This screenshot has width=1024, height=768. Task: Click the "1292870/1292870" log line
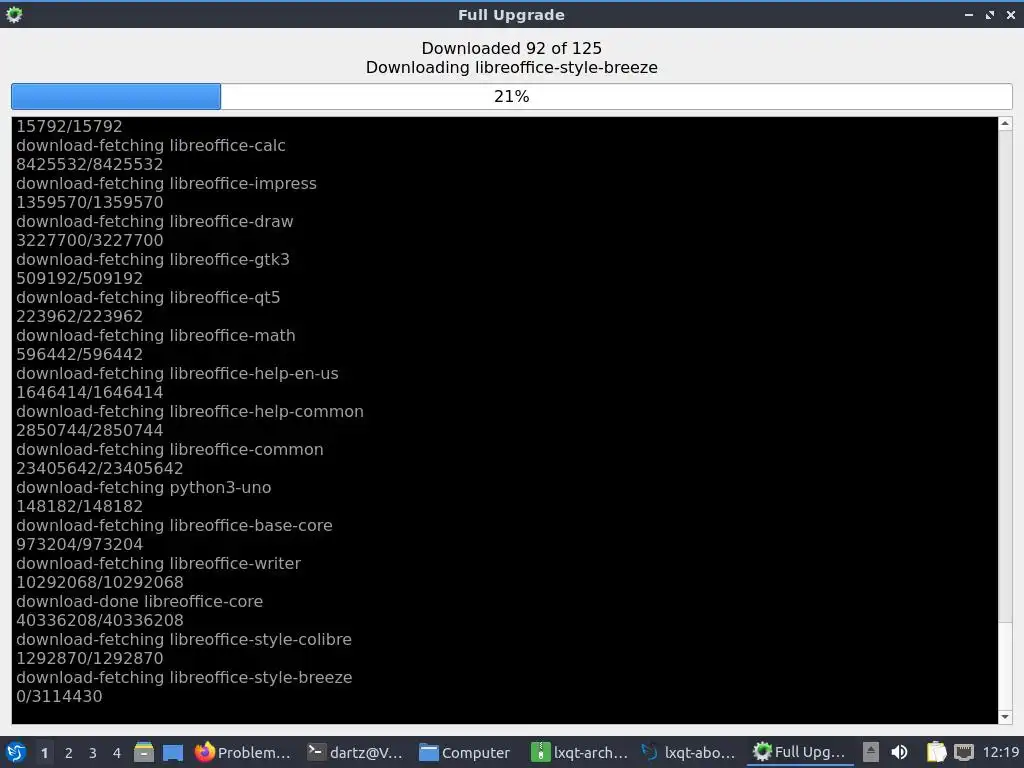pyautogui.click(x=89, y=658)
